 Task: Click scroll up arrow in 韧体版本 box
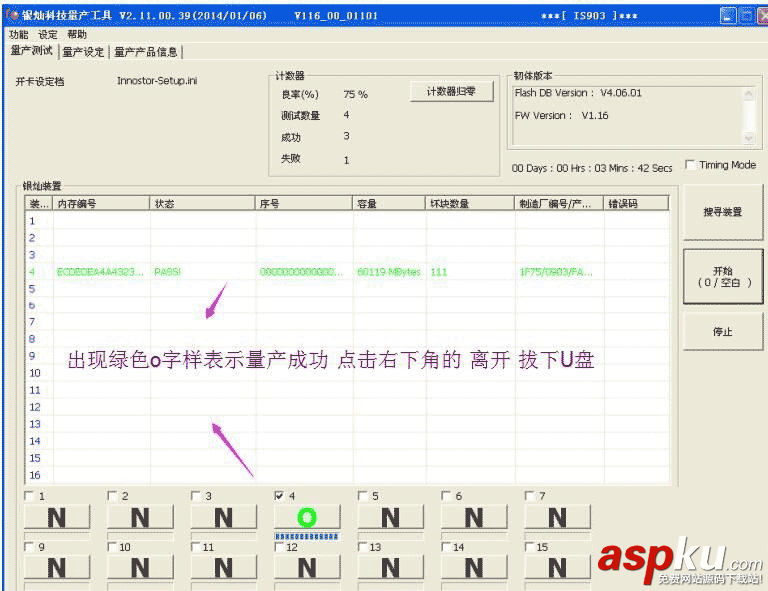pyautogui.click(x=748, y=93)
